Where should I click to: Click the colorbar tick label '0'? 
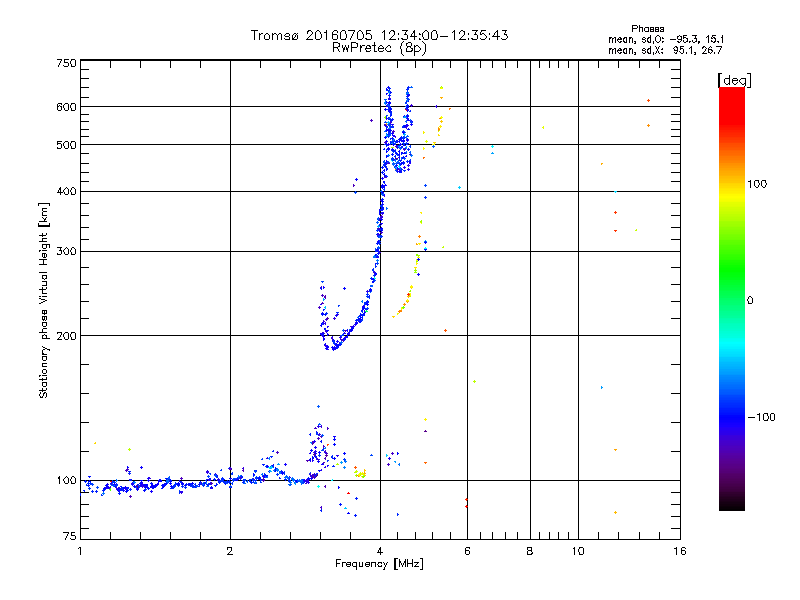(x=750, y=301)
